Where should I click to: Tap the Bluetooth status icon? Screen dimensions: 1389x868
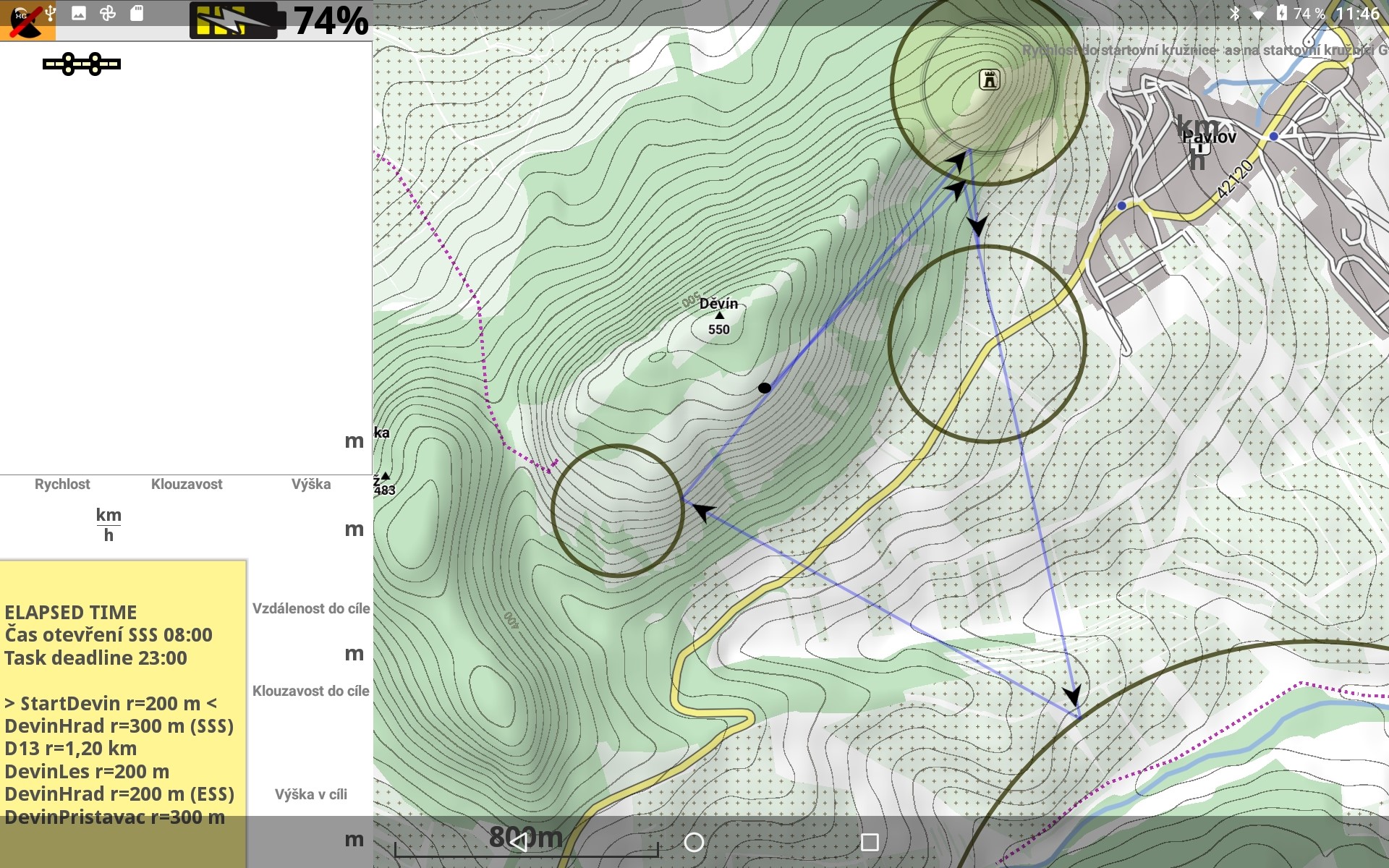click(x=1235, y=13)
